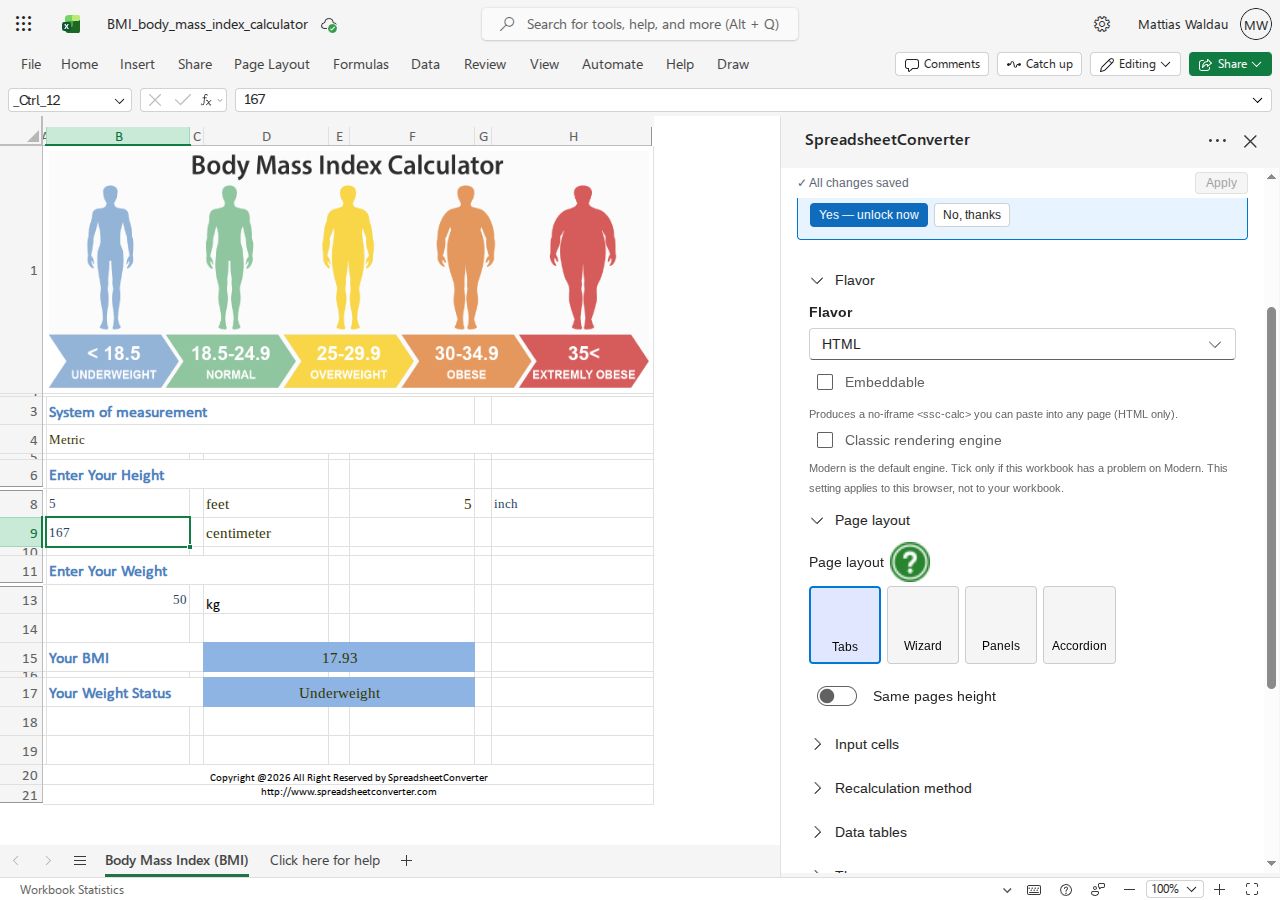Click the 'No, thanks' button

(972, 215)
